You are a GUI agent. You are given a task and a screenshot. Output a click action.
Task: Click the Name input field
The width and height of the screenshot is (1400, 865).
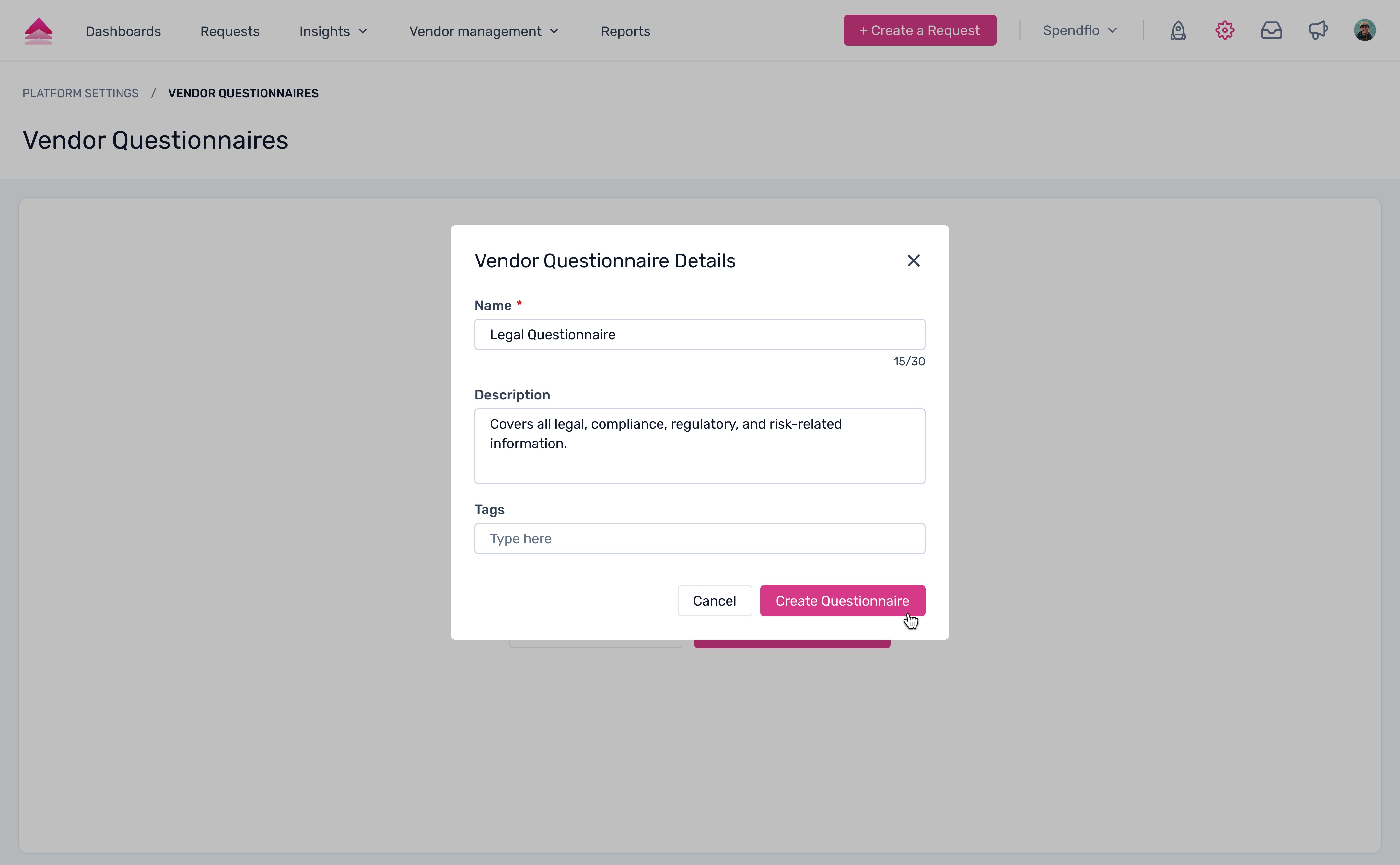[x=699, y=335]
